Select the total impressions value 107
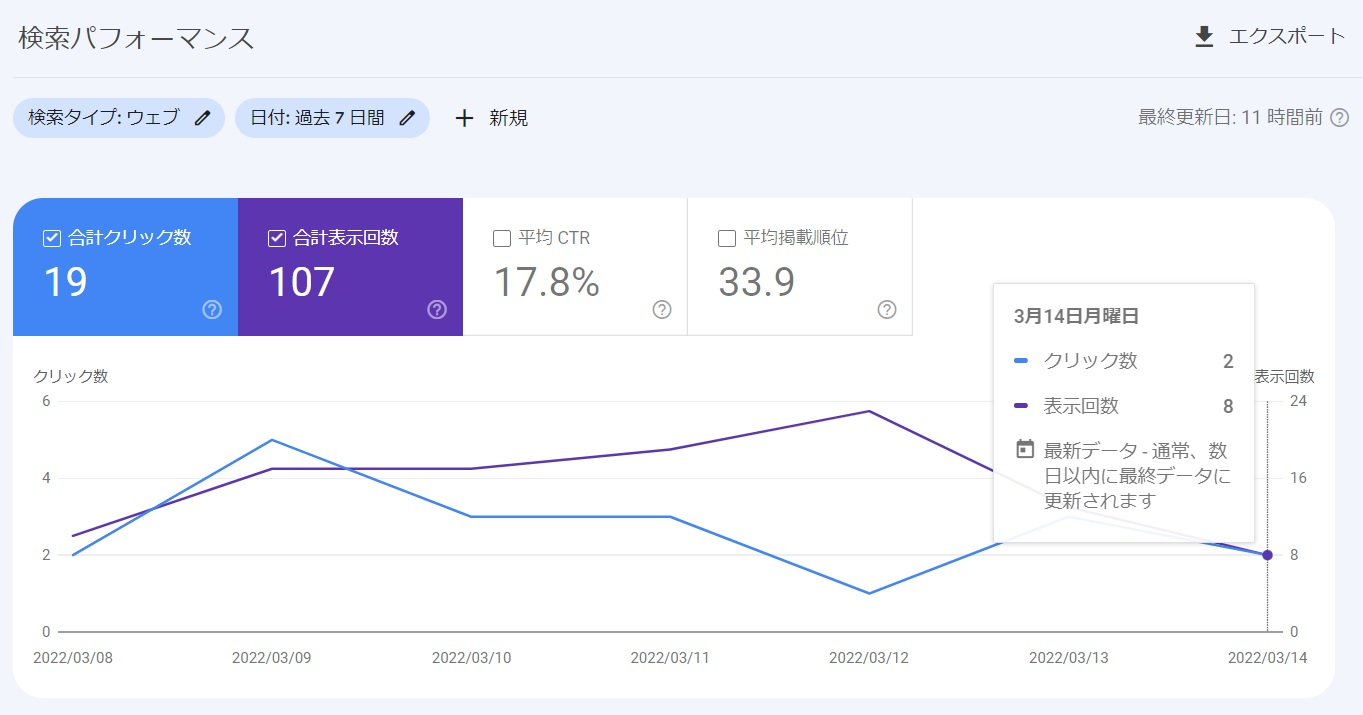The image size is (1363, 715). pyautogui.click(x=301, y=282)
